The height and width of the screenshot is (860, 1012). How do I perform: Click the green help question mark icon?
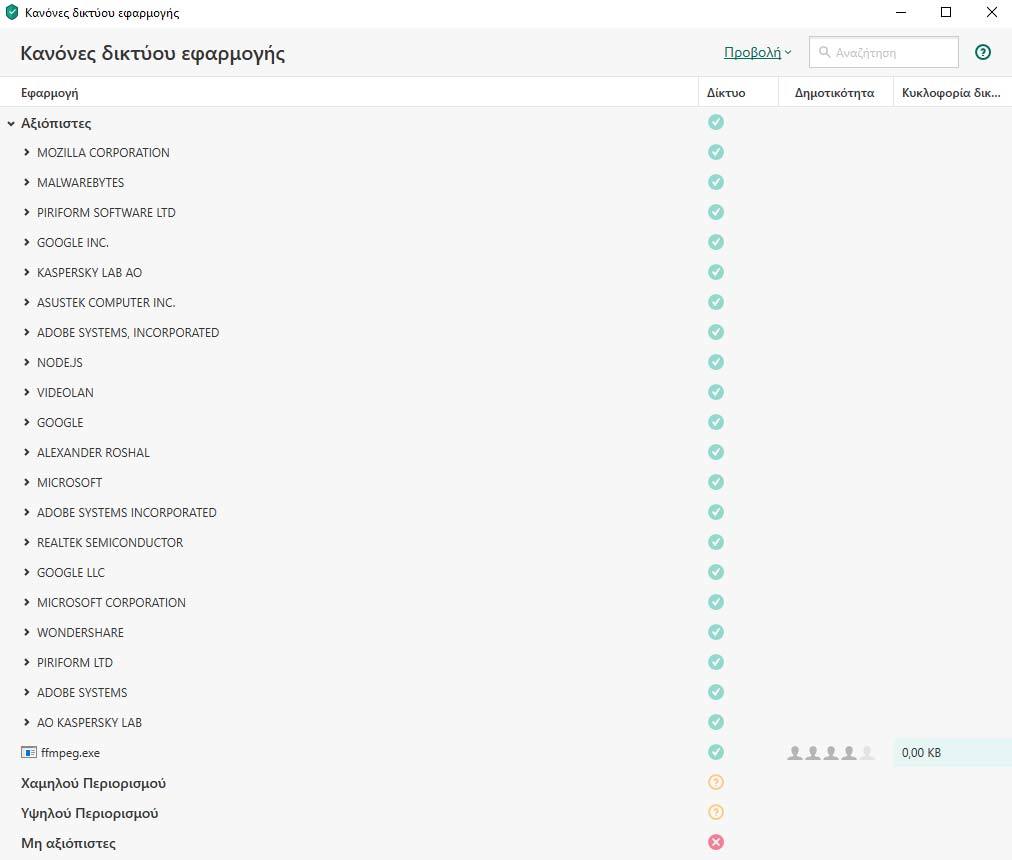point(983,52)
